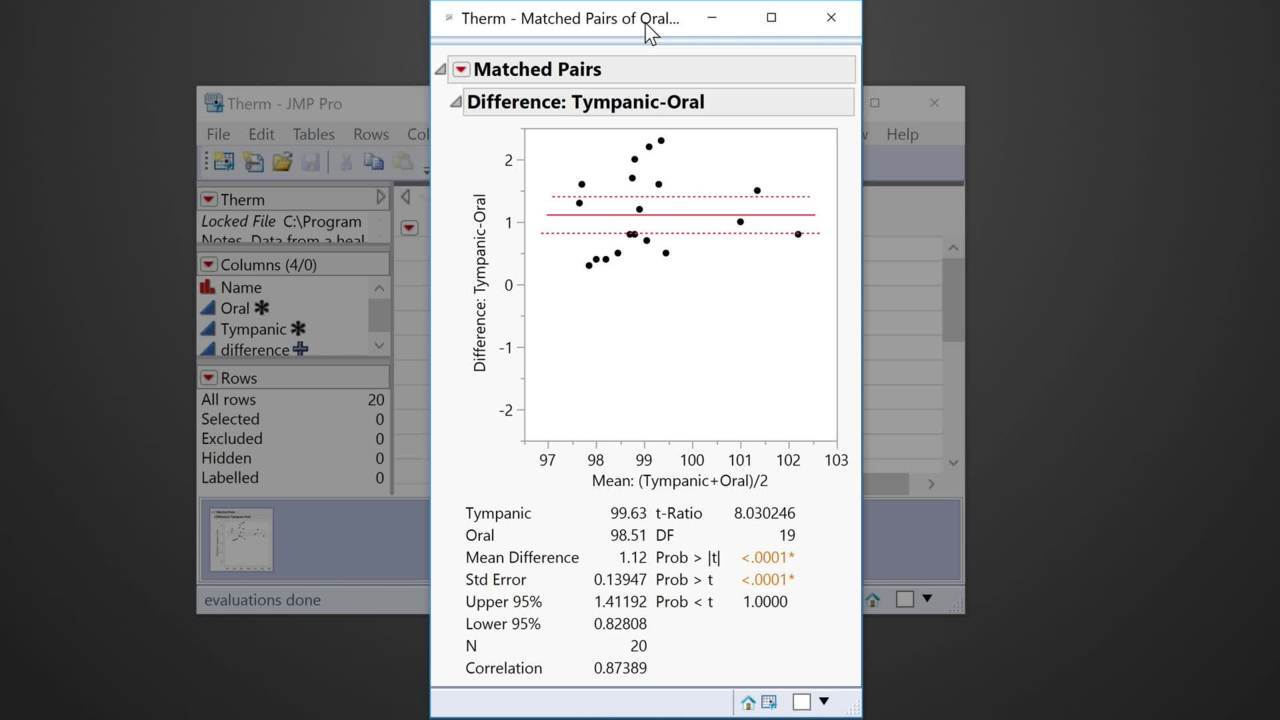The height and width of the screenshot is (720, 1280).
Task: Open the File menu
Action: point(218,134)
